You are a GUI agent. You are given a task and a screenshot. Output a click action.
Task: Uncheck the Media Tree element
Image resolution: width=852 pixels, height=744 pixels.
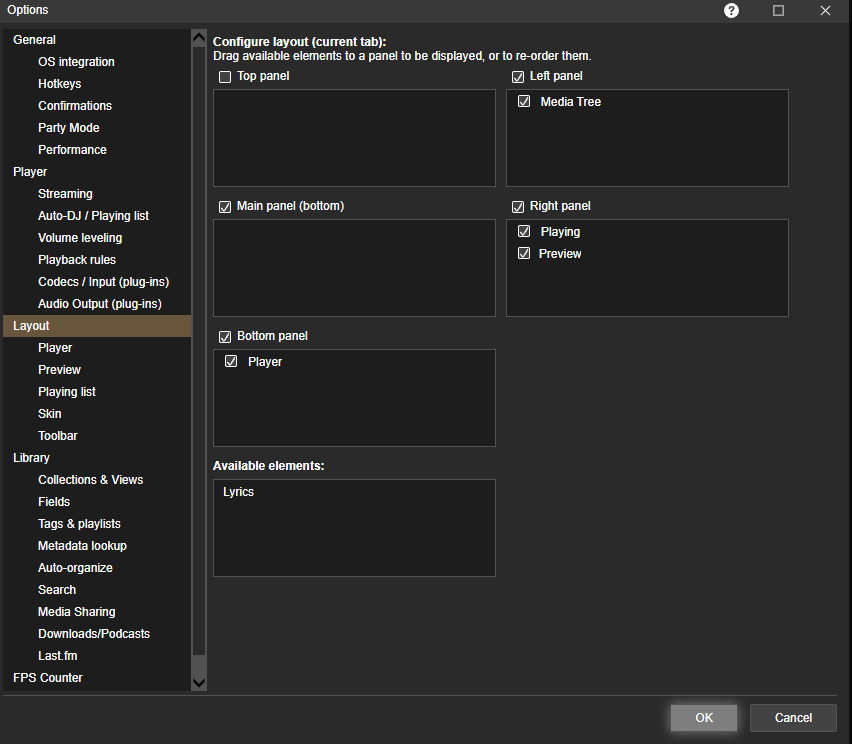[x=524, y=102]
